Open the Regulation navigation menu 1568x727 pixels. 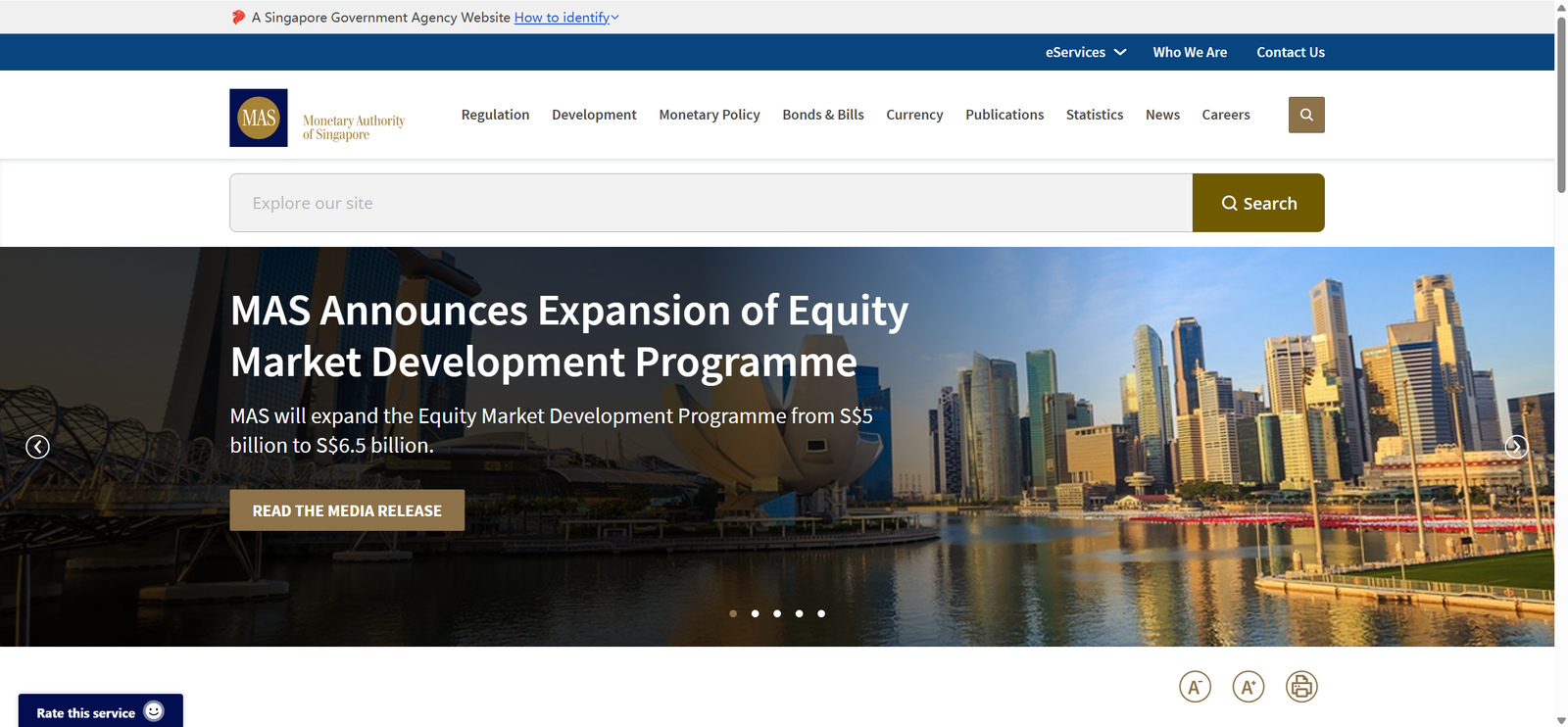495,115
